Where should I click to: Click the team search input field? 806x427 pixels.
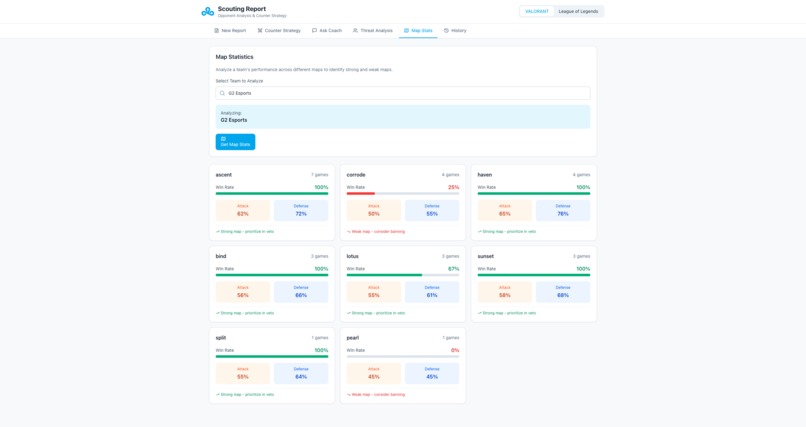click(403, 93)
